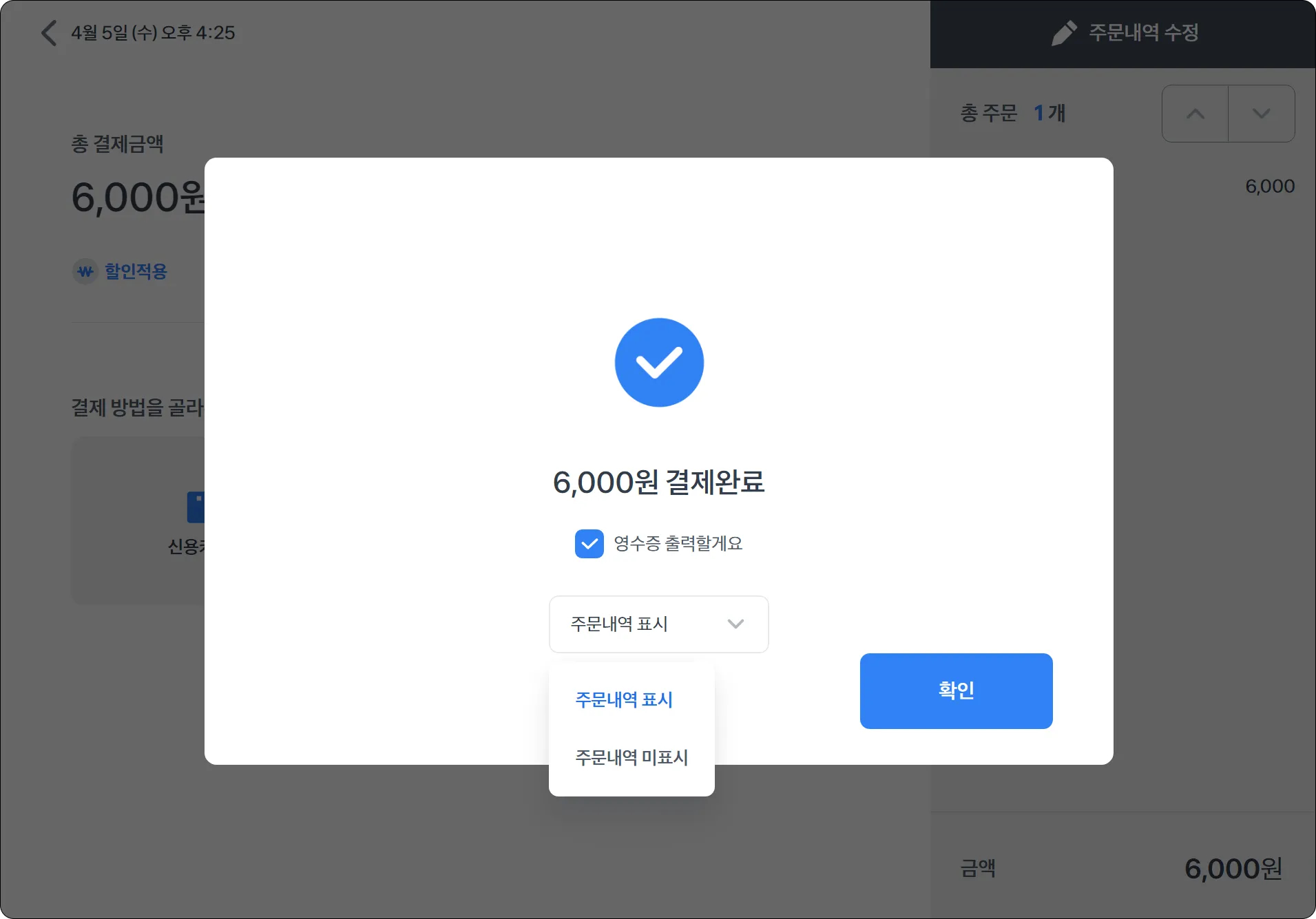Click the back arrow icon
1316x919 pixels.
[x=49, y=32]
